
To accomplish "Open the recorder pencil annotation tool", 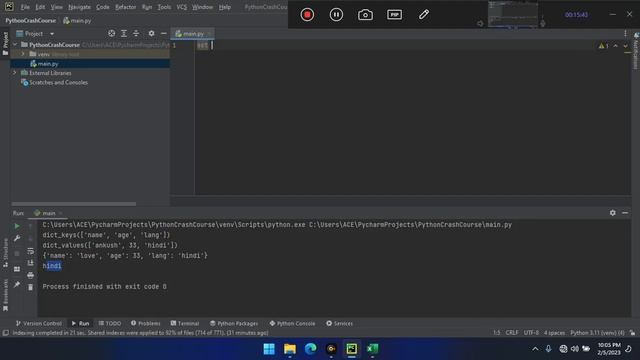I will coord(424,15).
